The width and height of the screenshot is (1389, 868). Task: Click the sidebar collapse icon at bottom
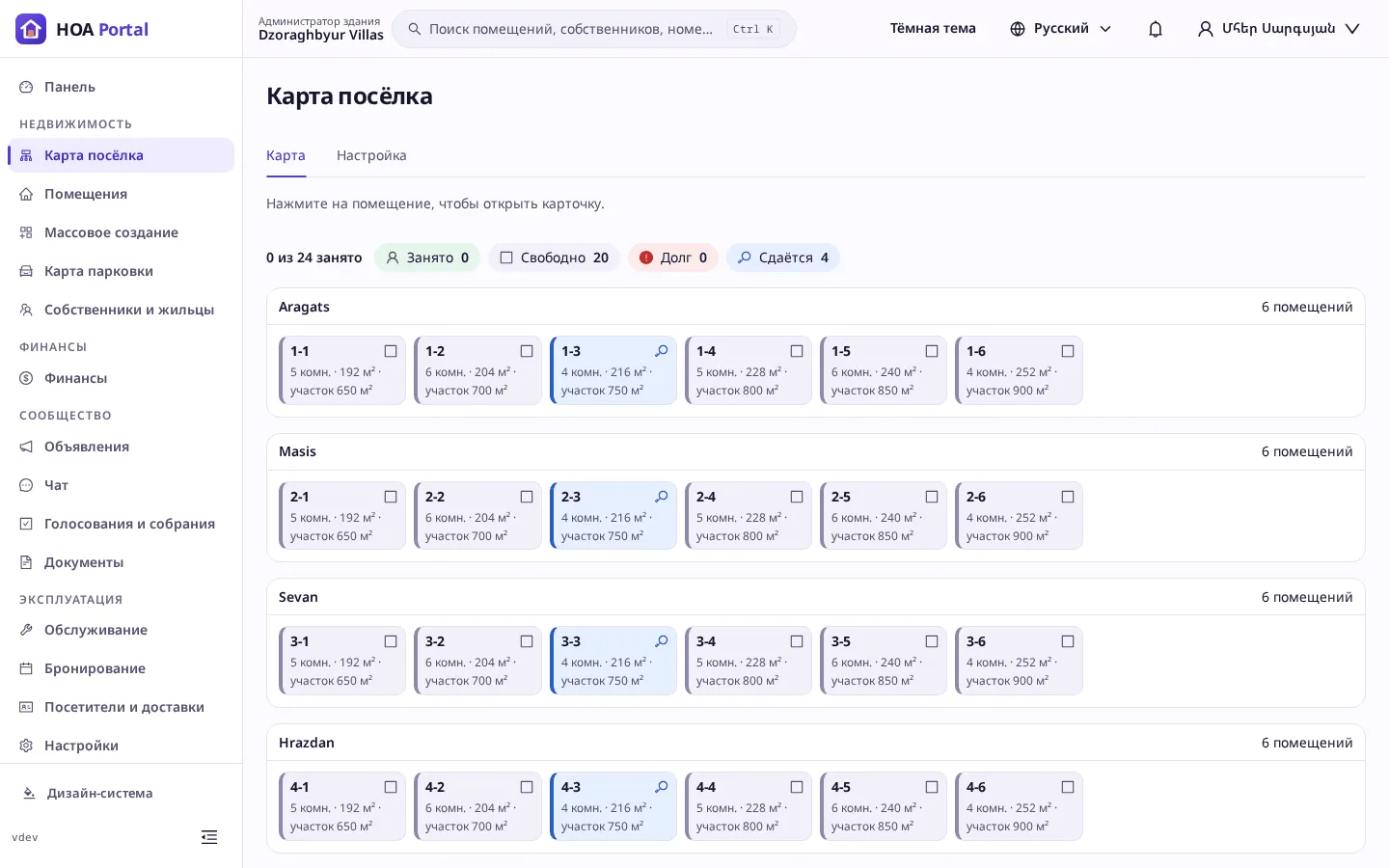click(x=209, y=837)
